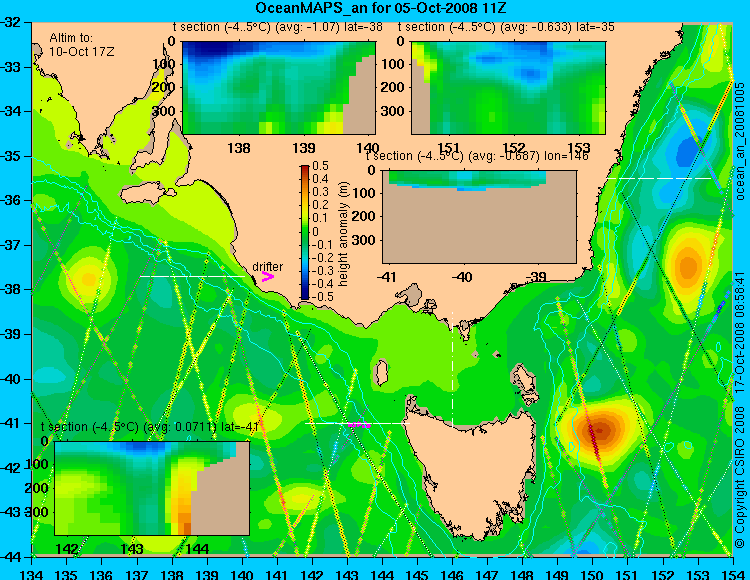Click King Island in western Bass Strait

click(x=381, y=372)
